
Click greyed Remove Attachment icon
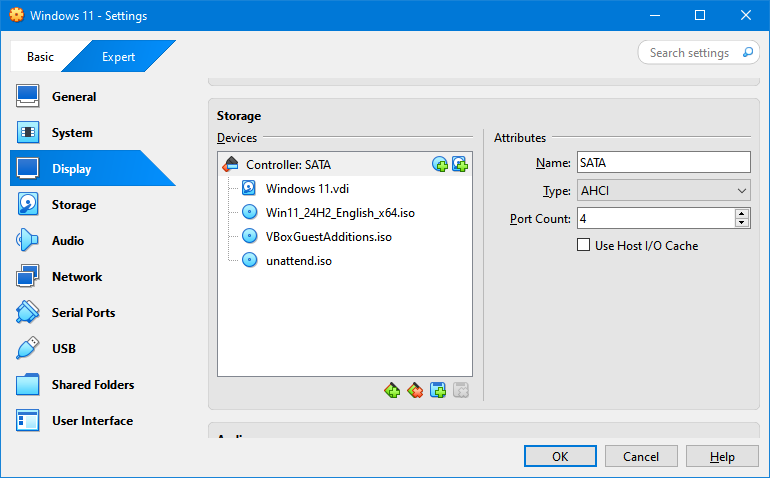[x=461, y=391]
